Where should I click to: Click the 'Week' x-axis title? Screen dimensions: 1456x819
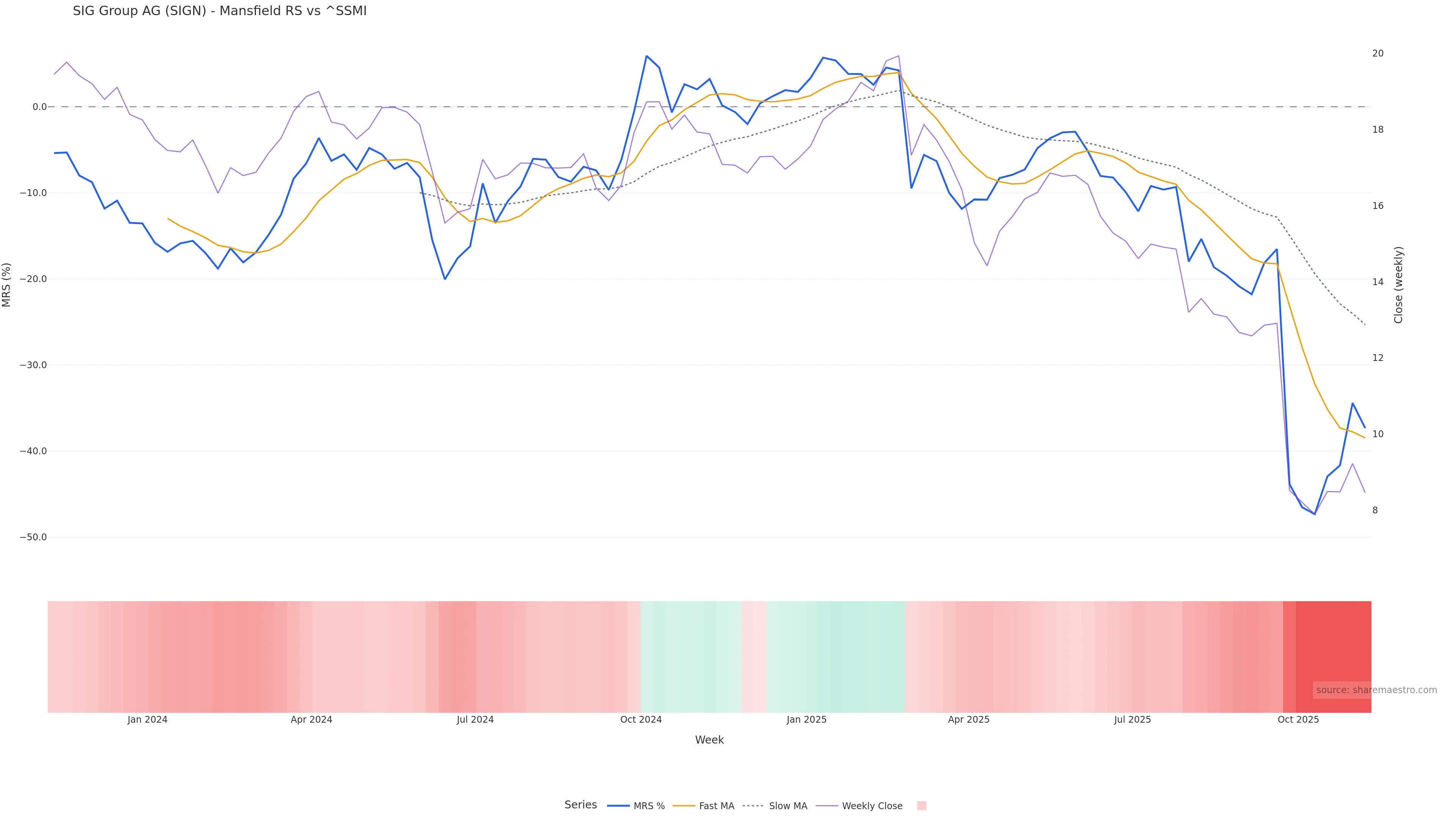709,740
